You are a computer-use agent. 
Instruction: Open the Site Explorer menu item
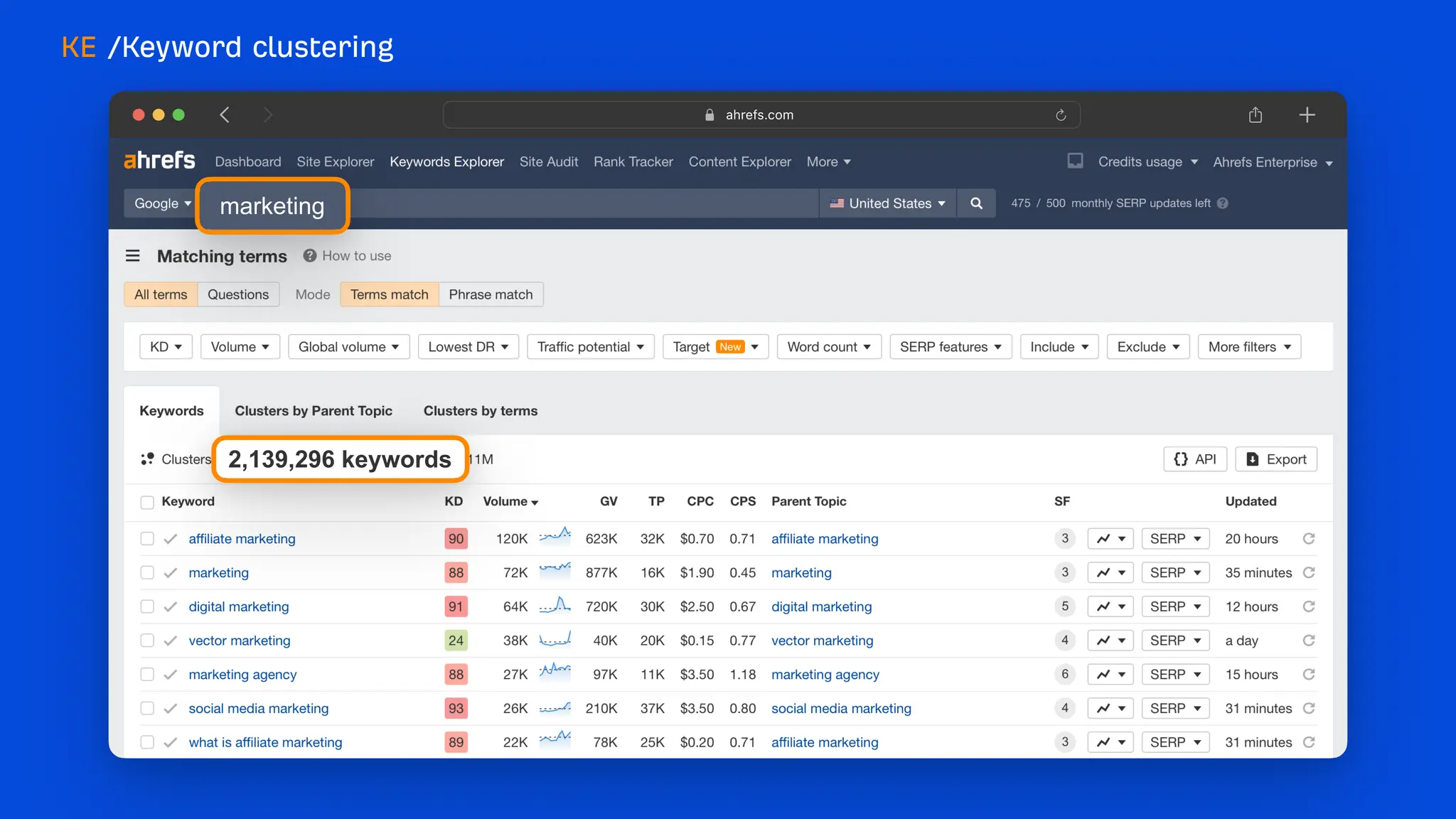(x=335, y=161)
